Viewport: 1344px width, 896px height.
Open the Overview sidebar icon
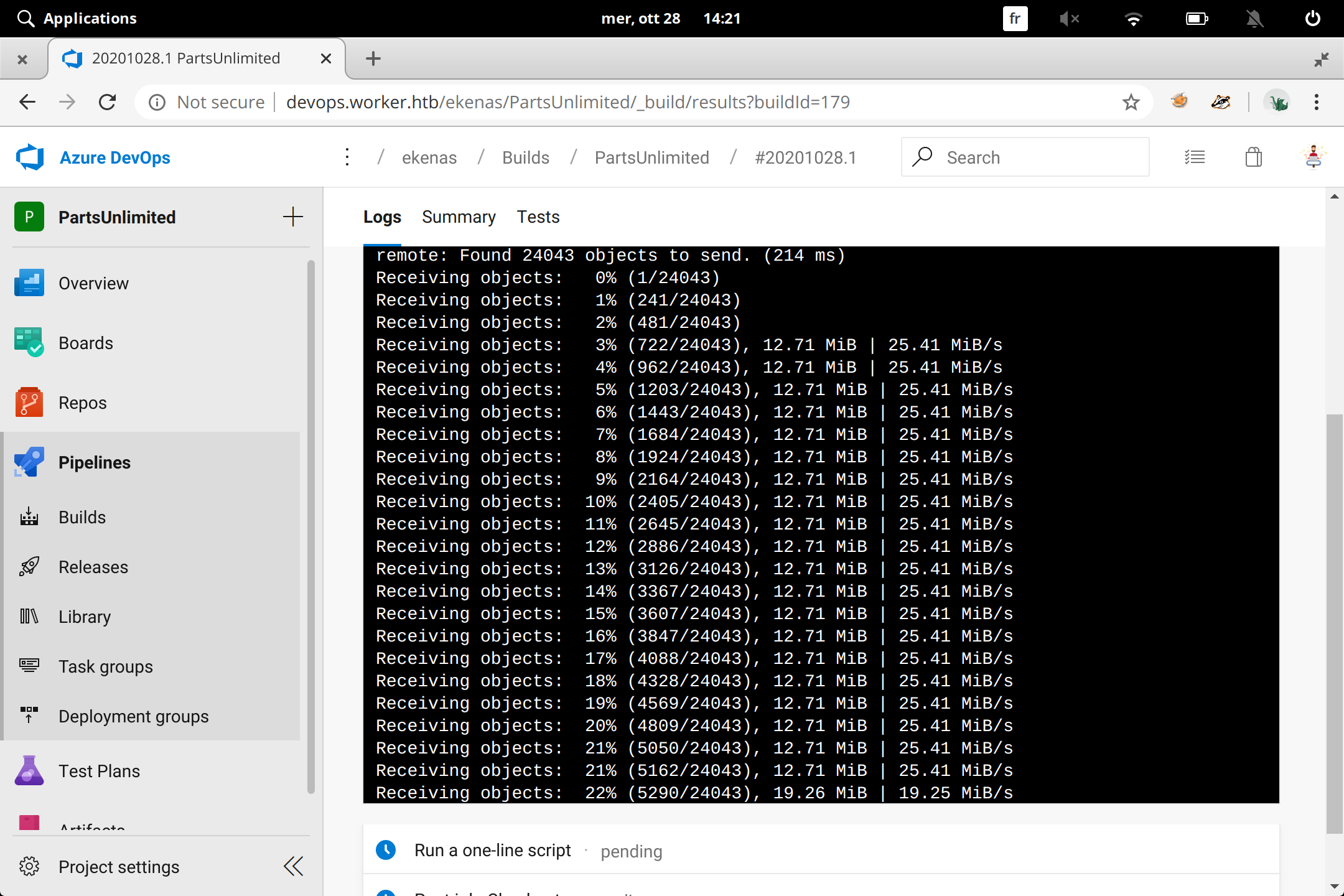click(x=29, y=283)
